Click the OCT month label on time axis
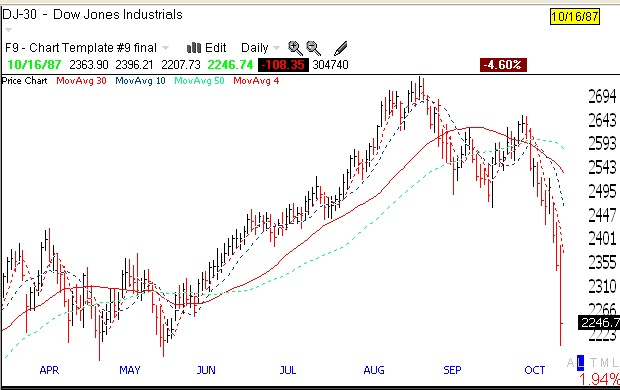This screenshot has width=620, height=390. click(x=535, y=370)
